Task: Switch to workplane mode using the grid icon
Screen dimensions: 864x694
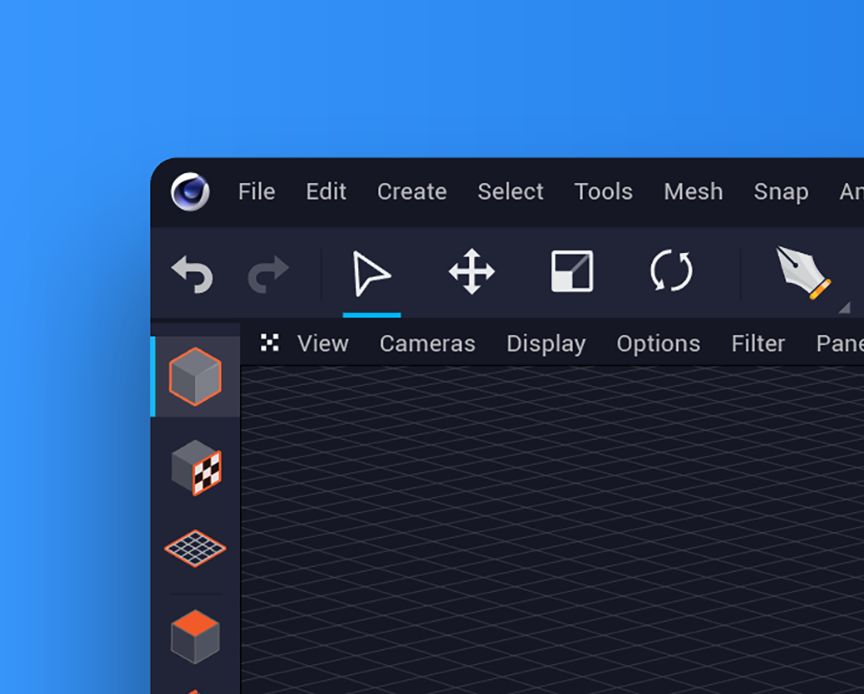Action: point(195,546)
